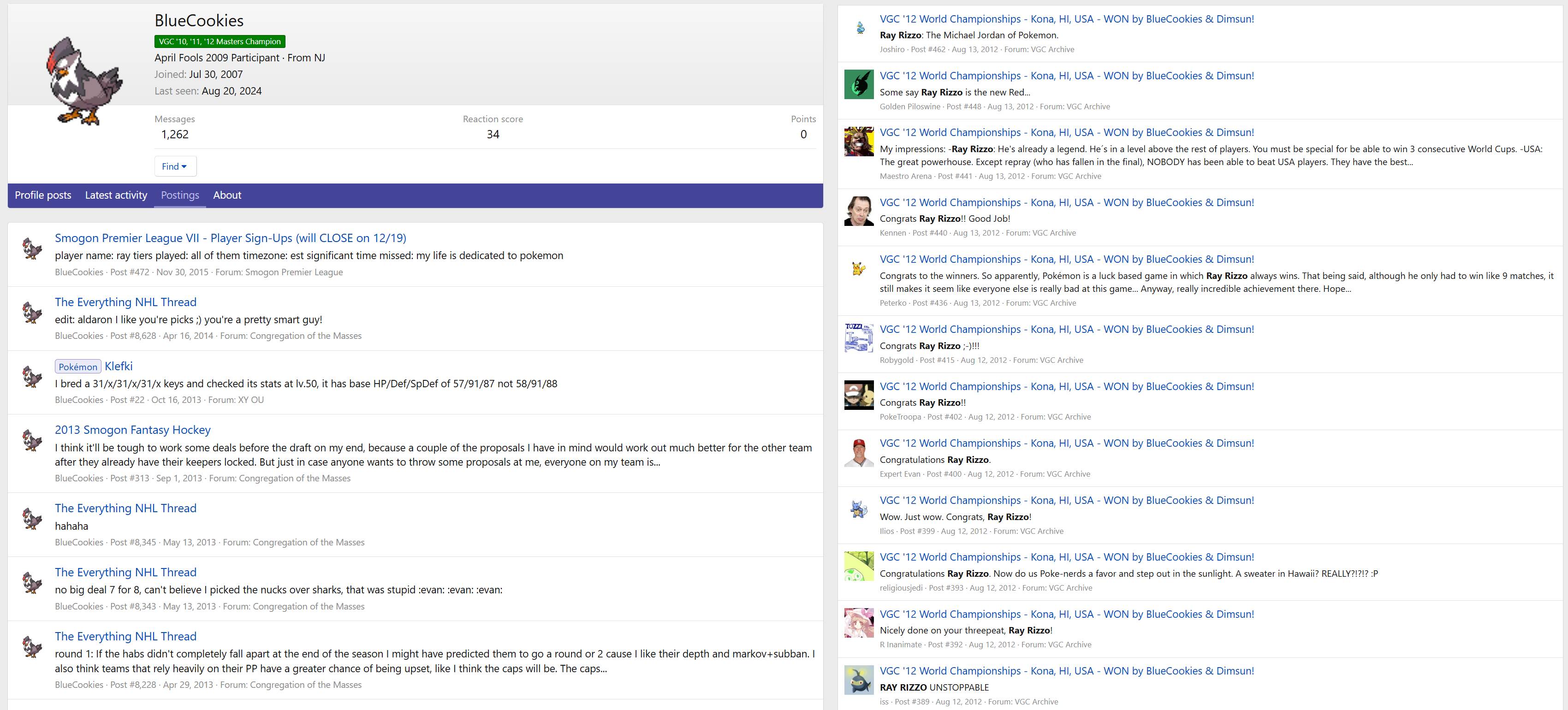The image size is (1568, 710).
Task: Open Smogon Premier League VII Sign-Ups thread
Action: click(230, 238)
